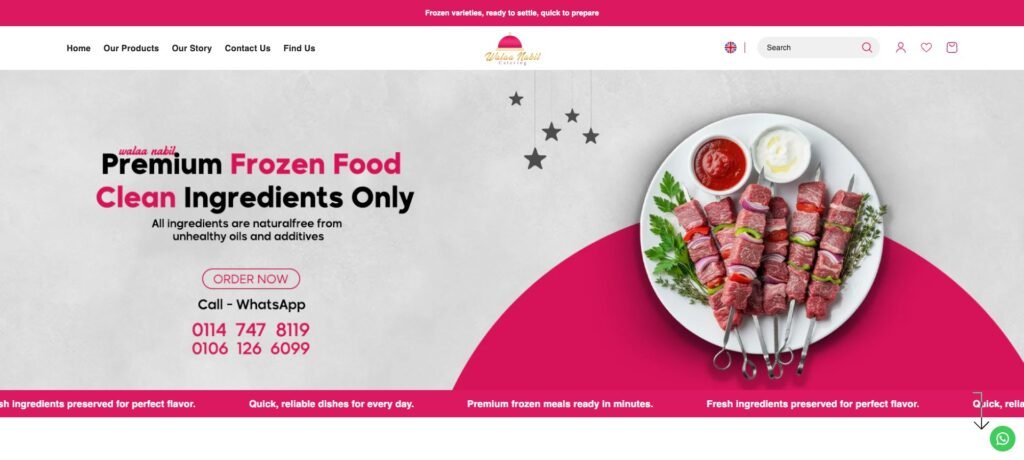Click the magnifier search icon
Screen dimensions: 1024x460
867,48
